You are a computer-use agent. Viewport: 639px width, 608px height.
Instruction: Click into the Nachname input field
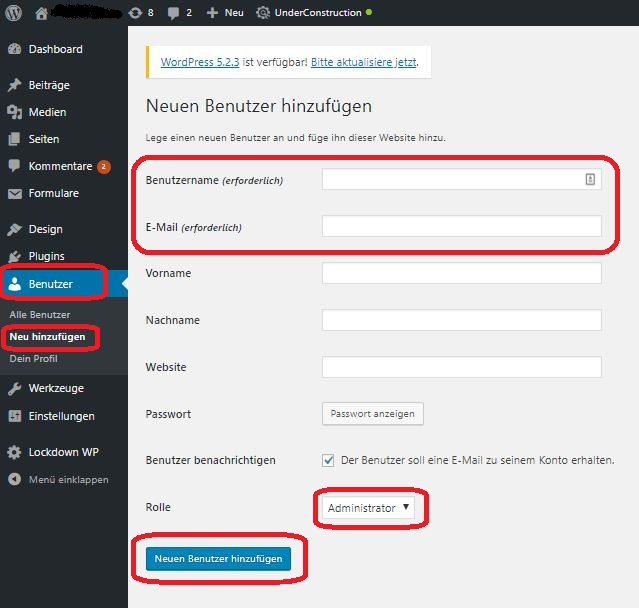click(x=462, y=320)
